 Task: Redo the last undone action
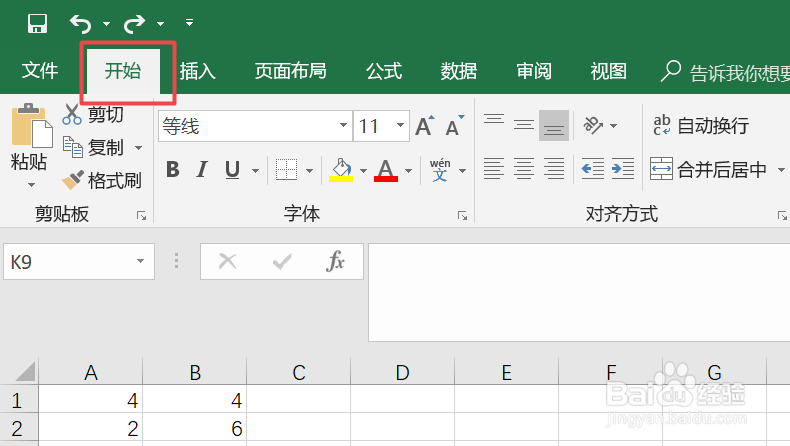(x=135, y=23)
